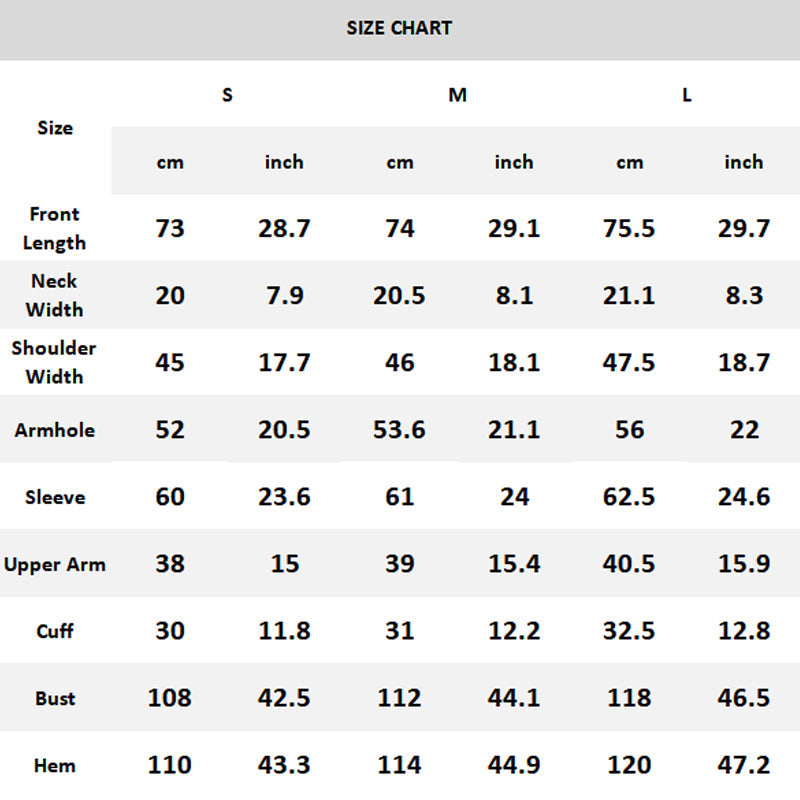Select the Bust row label
800x800 pixels.
tap(55, 698)
